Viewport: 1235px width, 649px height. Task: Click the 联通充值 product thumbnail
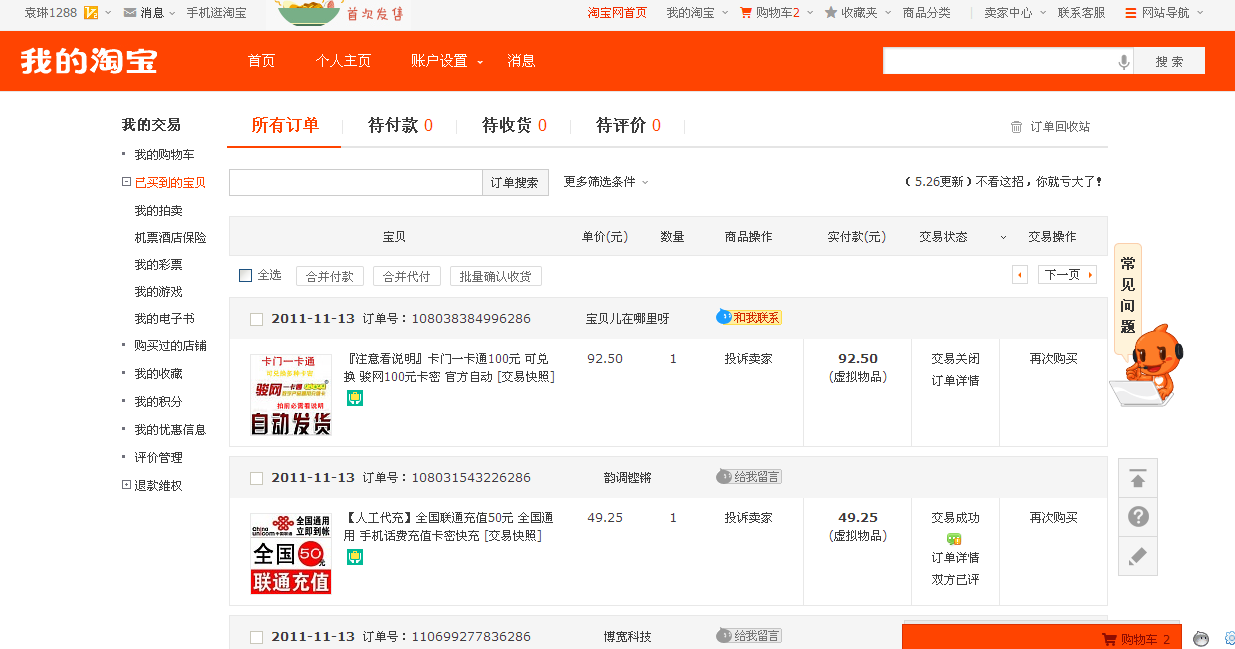point(291,553)
